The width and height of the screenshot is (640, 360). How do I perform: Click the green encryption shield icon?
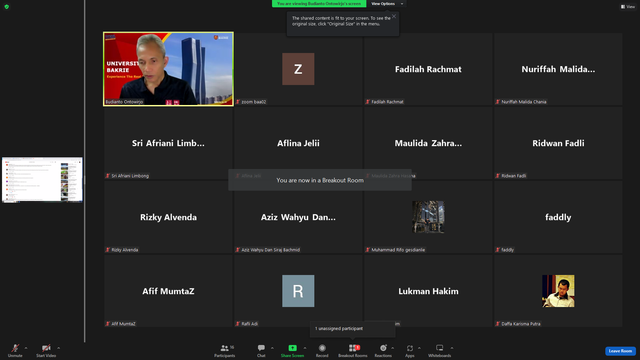(x=7, y=7)
